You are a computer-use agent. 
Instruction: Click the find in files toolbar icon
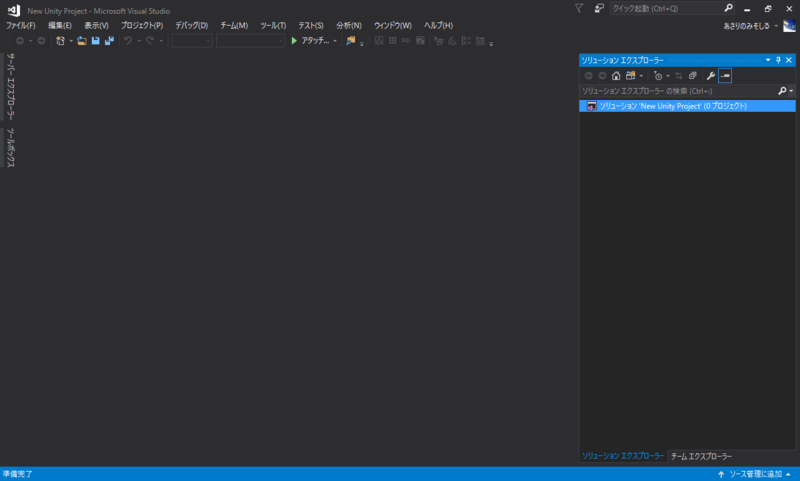click(351, 41)
